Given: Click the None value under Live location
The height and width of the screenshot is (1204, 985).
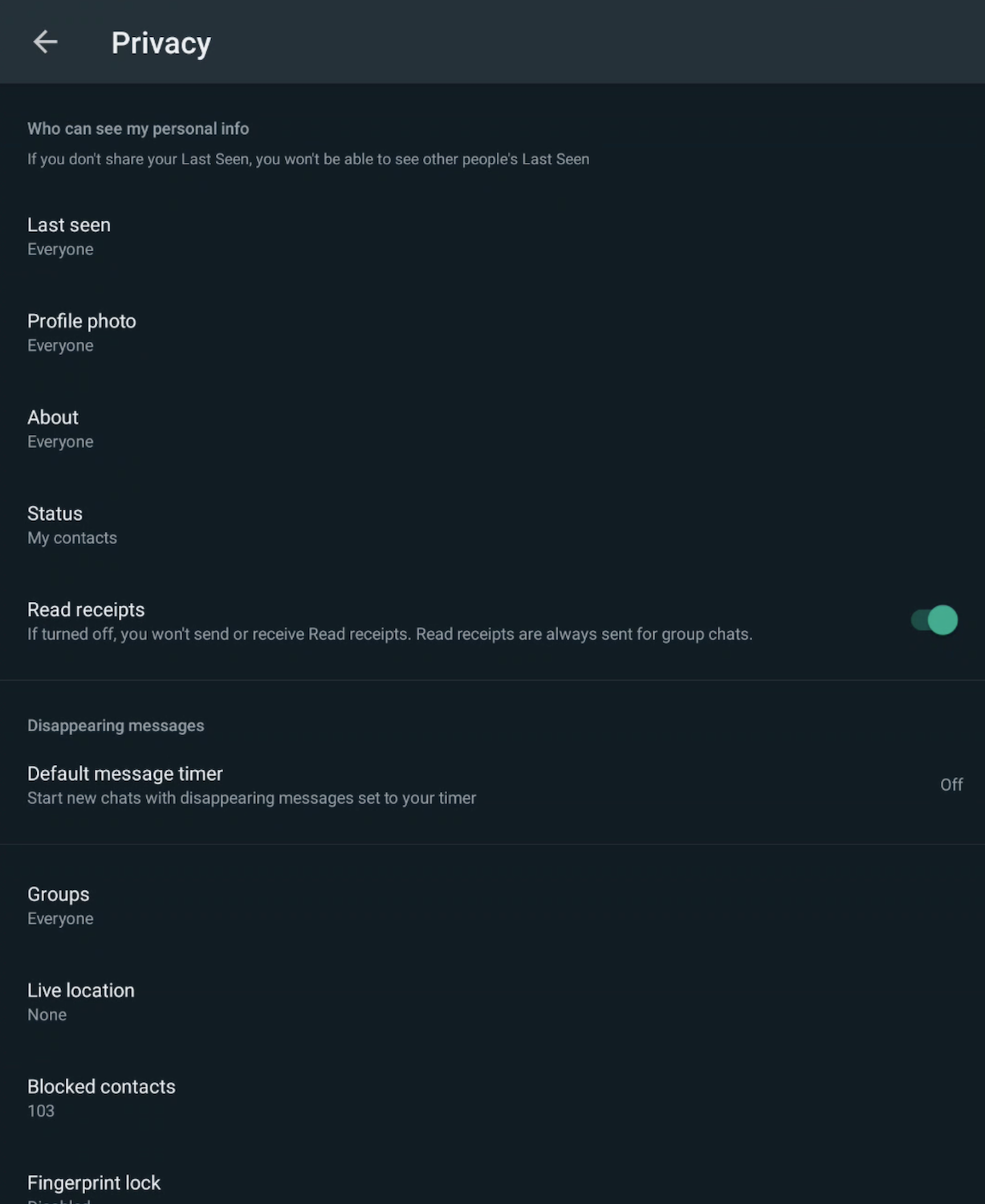Looking at the screenshot, I should click(x=47, y=1015).
